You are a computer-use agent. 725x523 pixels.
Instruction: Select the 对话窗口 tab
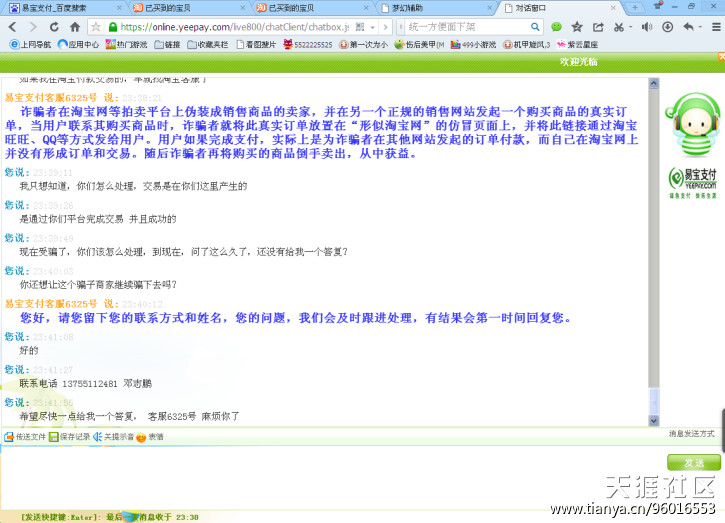pos(557,8)
